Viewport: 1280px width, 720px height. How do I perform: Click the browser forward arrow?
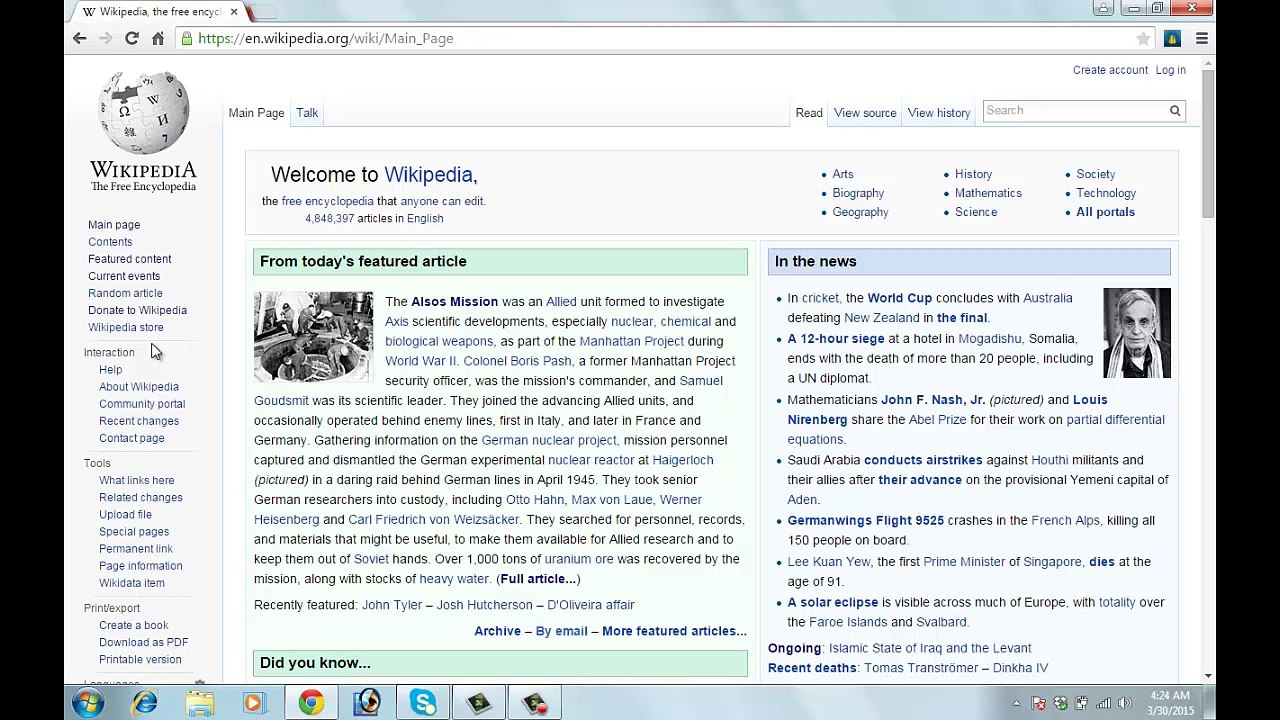click(106, 38)
